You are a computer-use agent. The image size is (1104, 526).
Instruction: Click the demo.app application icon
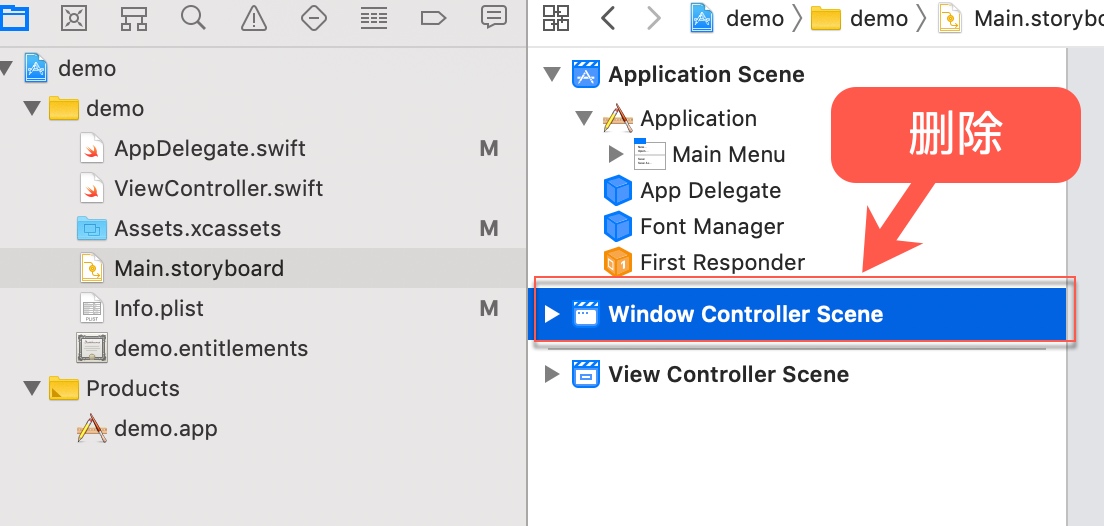click(92, 427)
